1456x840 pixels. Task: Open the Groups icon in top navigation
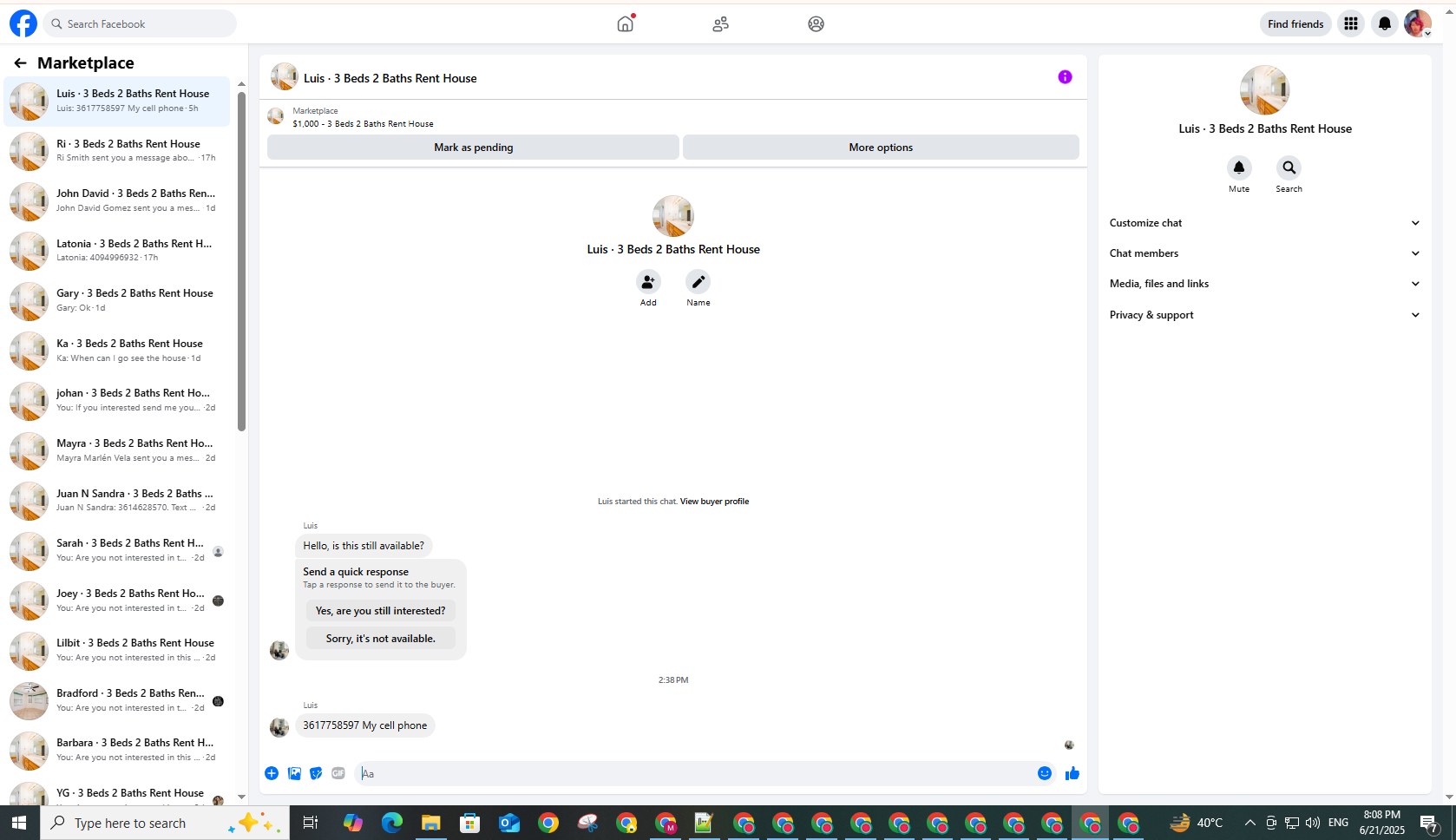pos(816,23)
